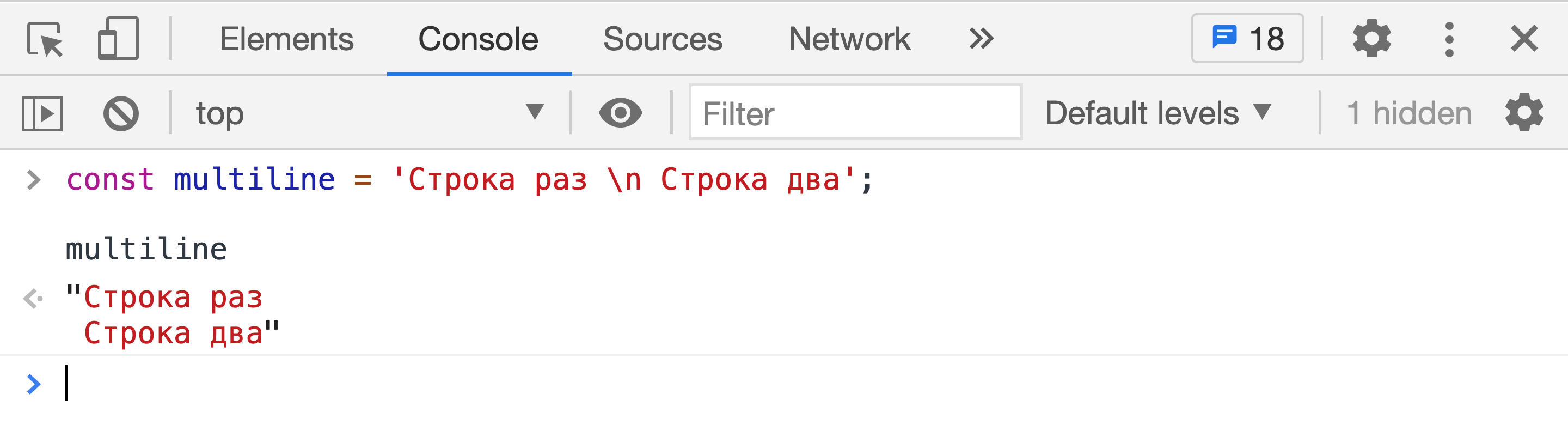The width and height of the screenshot is (1568, 424).
Task: Show the console sidebar panel icon
Action: click(x=42, y=113)
